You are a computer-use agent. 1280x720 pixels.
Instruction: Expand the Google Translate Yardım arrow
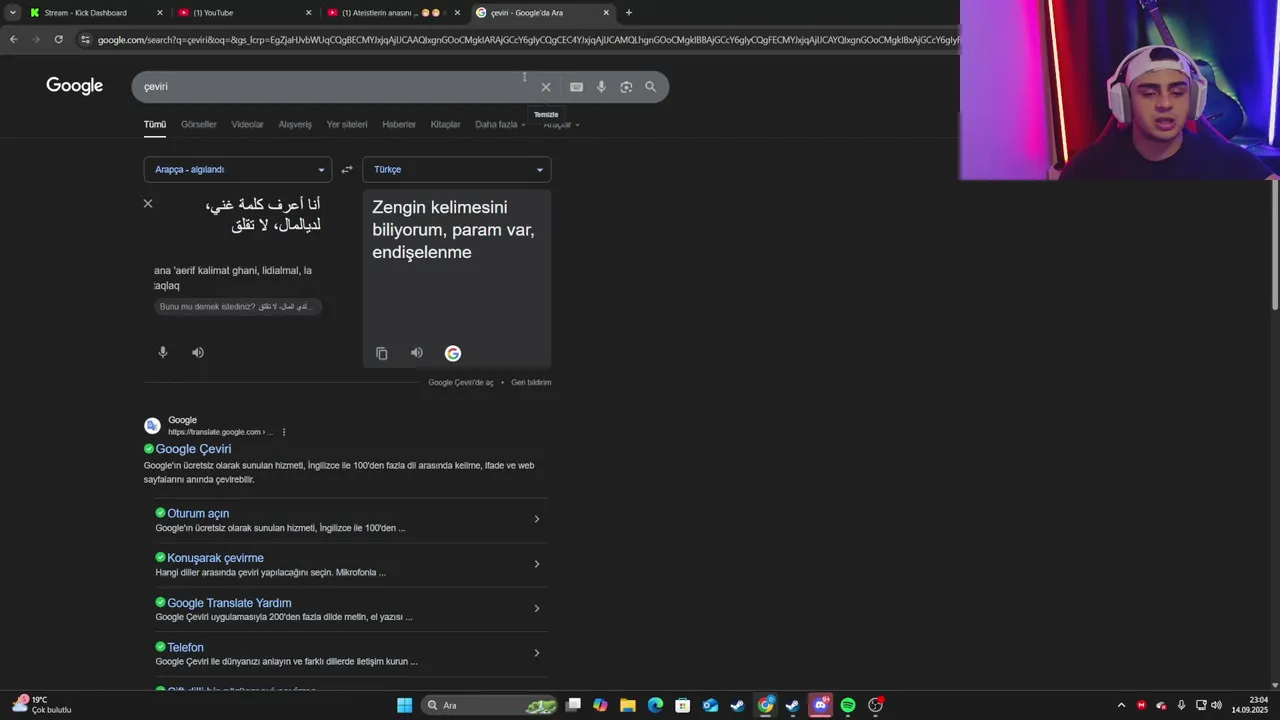point(536,608)
